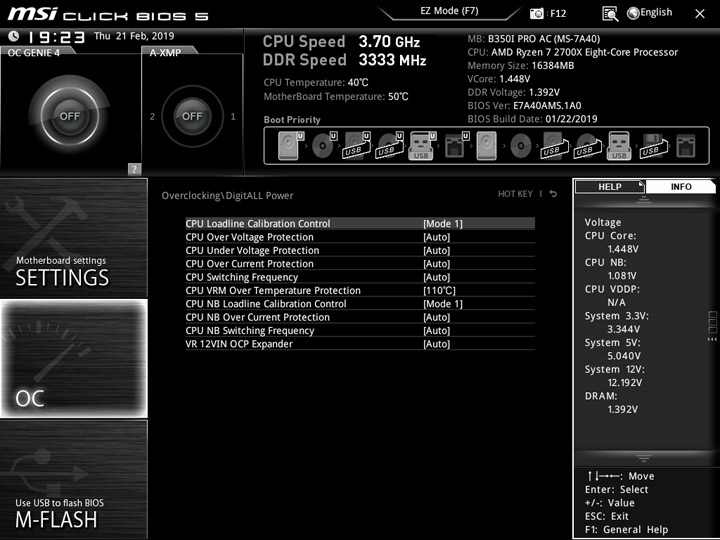Click the Overclocking\DigitALL Power breadcrumb
The width and height of the screenshot is (720, 540).
coord(227,195)
